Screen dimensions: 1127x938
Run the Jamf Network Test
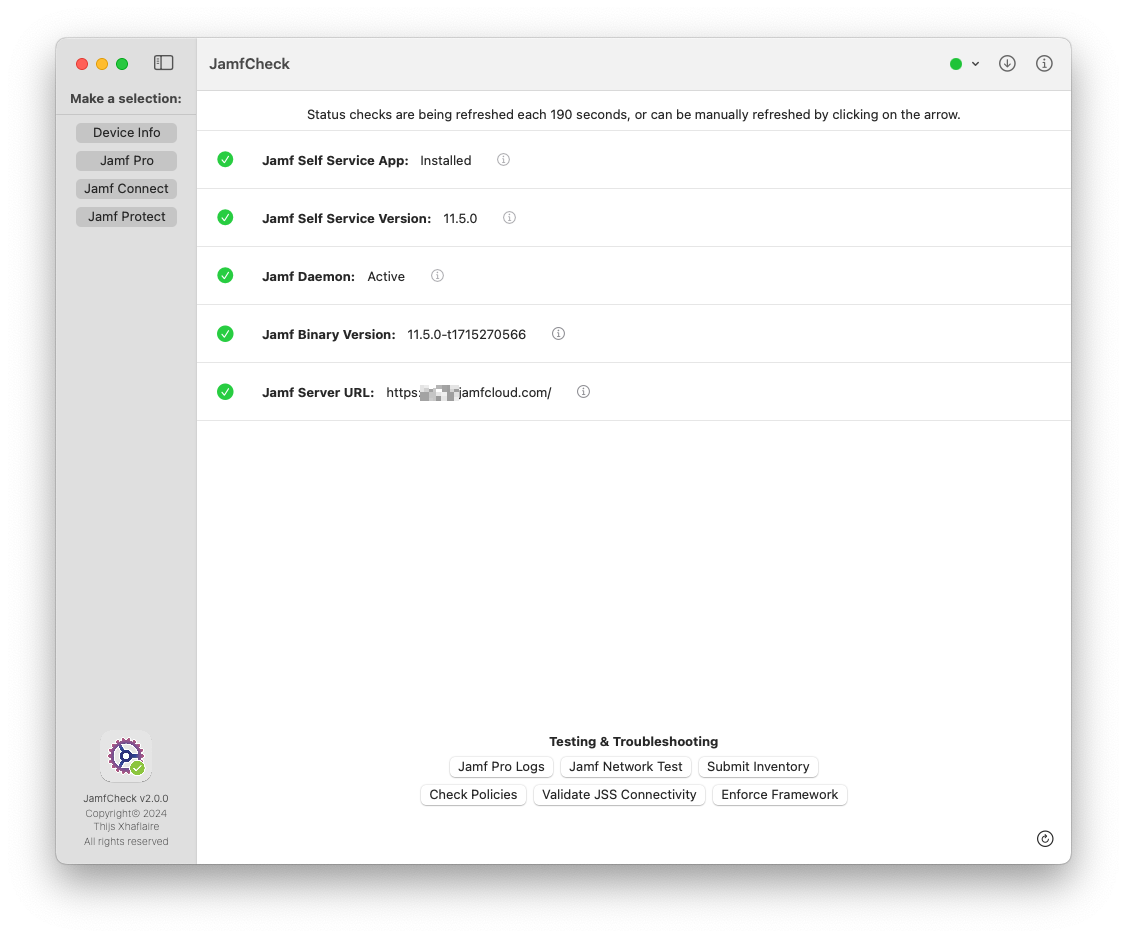click(x=625, y=766)
